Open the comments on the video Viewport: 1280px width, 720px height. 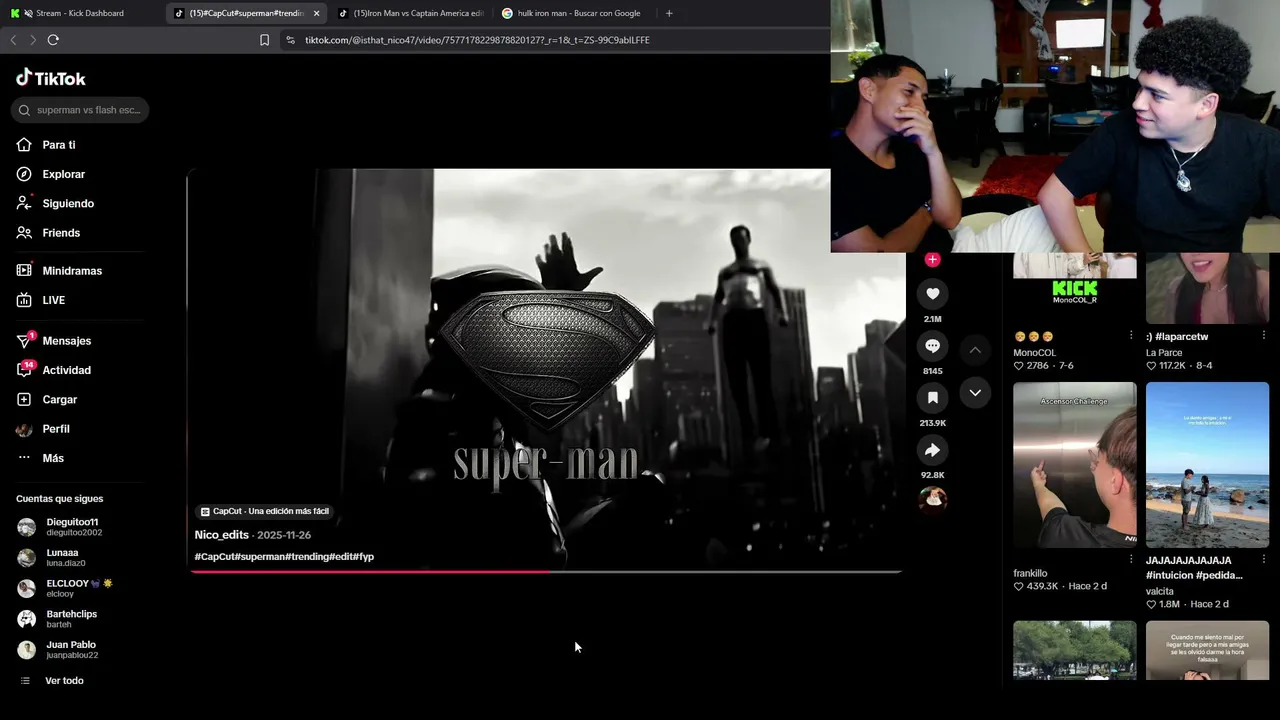932,346
